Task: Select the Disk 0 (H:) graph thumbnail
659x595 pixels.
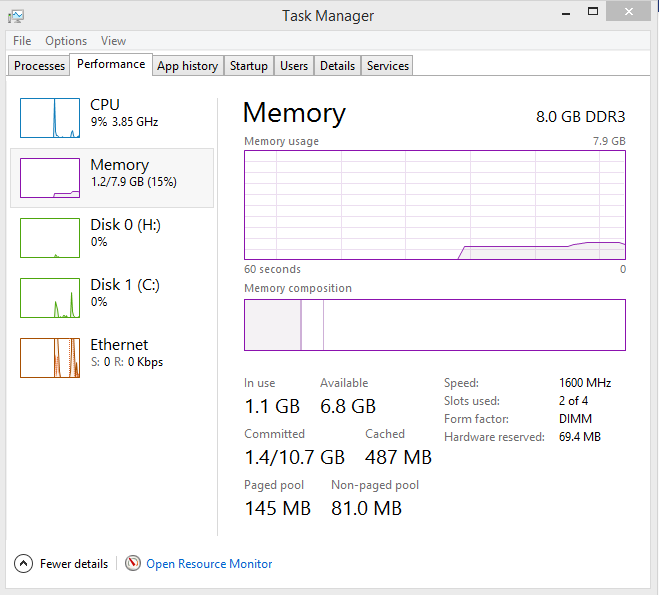Action: pos(50,238)
